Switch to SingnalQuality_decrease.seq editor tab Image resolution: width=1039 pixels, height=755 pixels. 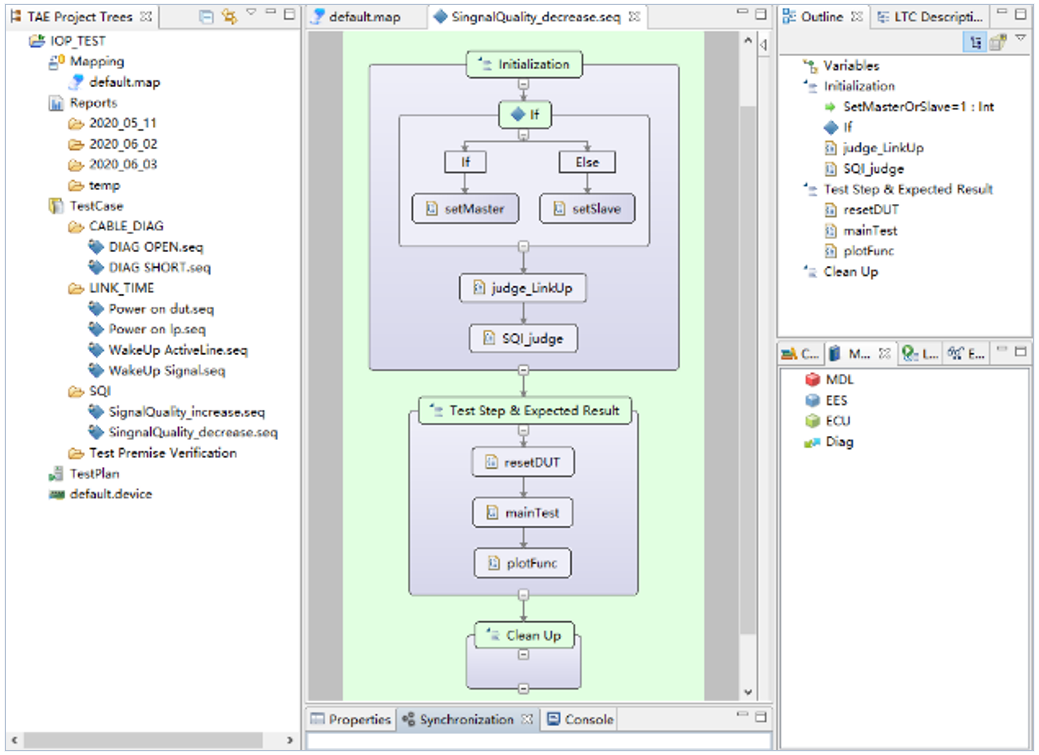coord(535,17)
